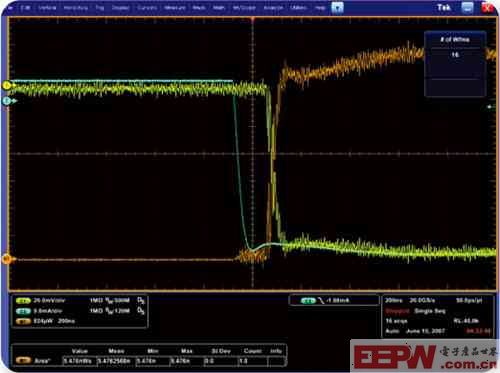Select the math waveform reference marker
The image size is (500, 373).
[x=6, y=259]
